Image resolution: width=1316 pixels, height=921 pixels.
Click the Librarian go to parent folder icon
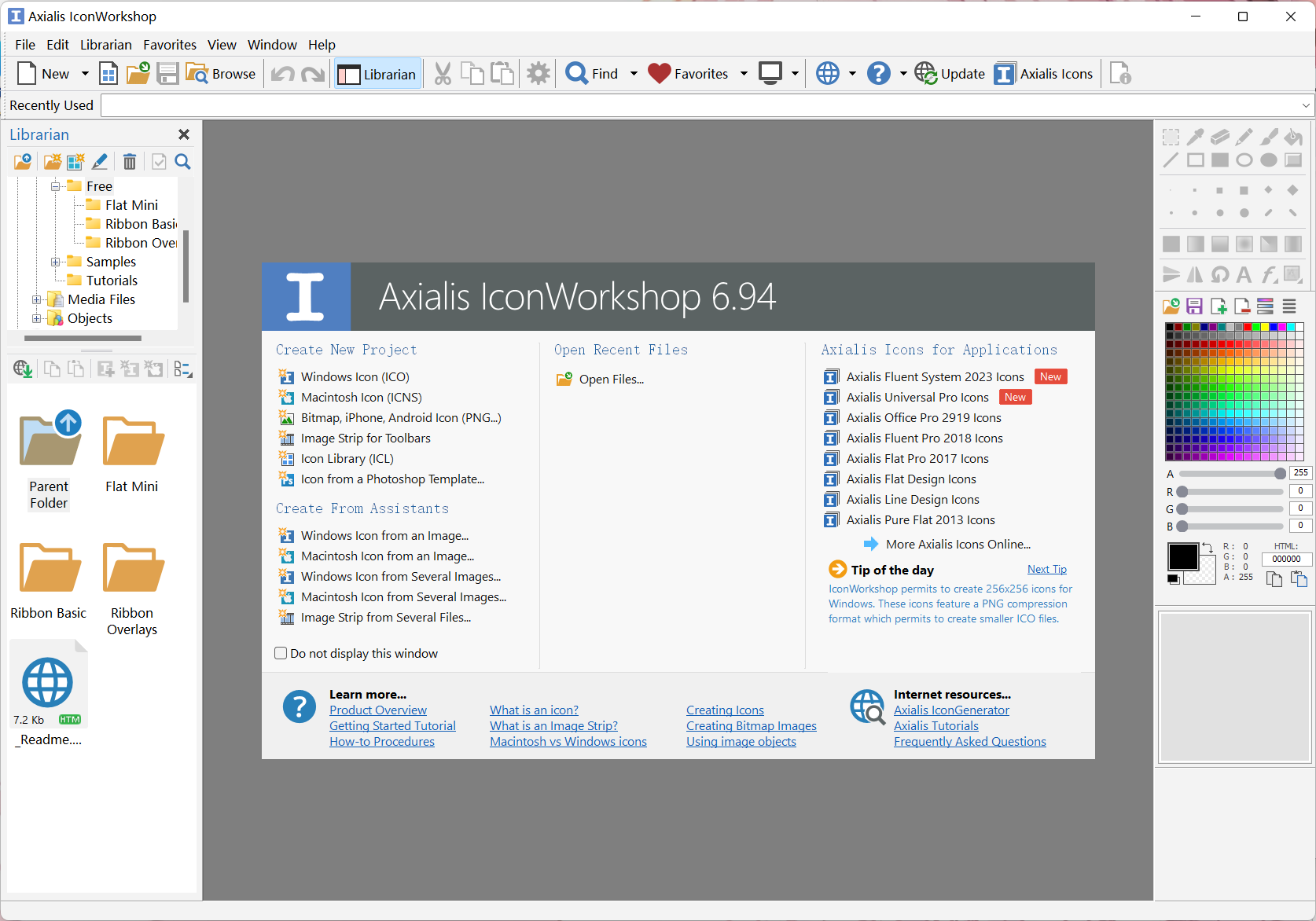[x=22, y=162]
